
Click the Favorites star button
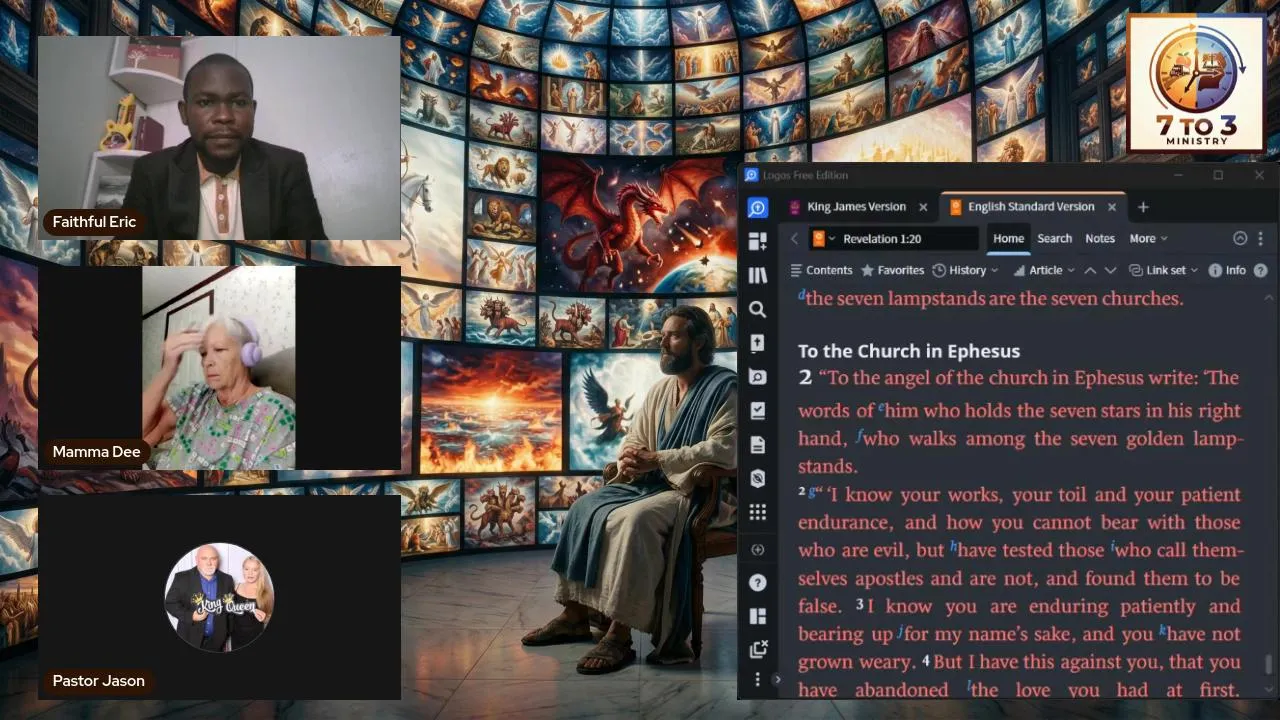[x=892, y=270]
